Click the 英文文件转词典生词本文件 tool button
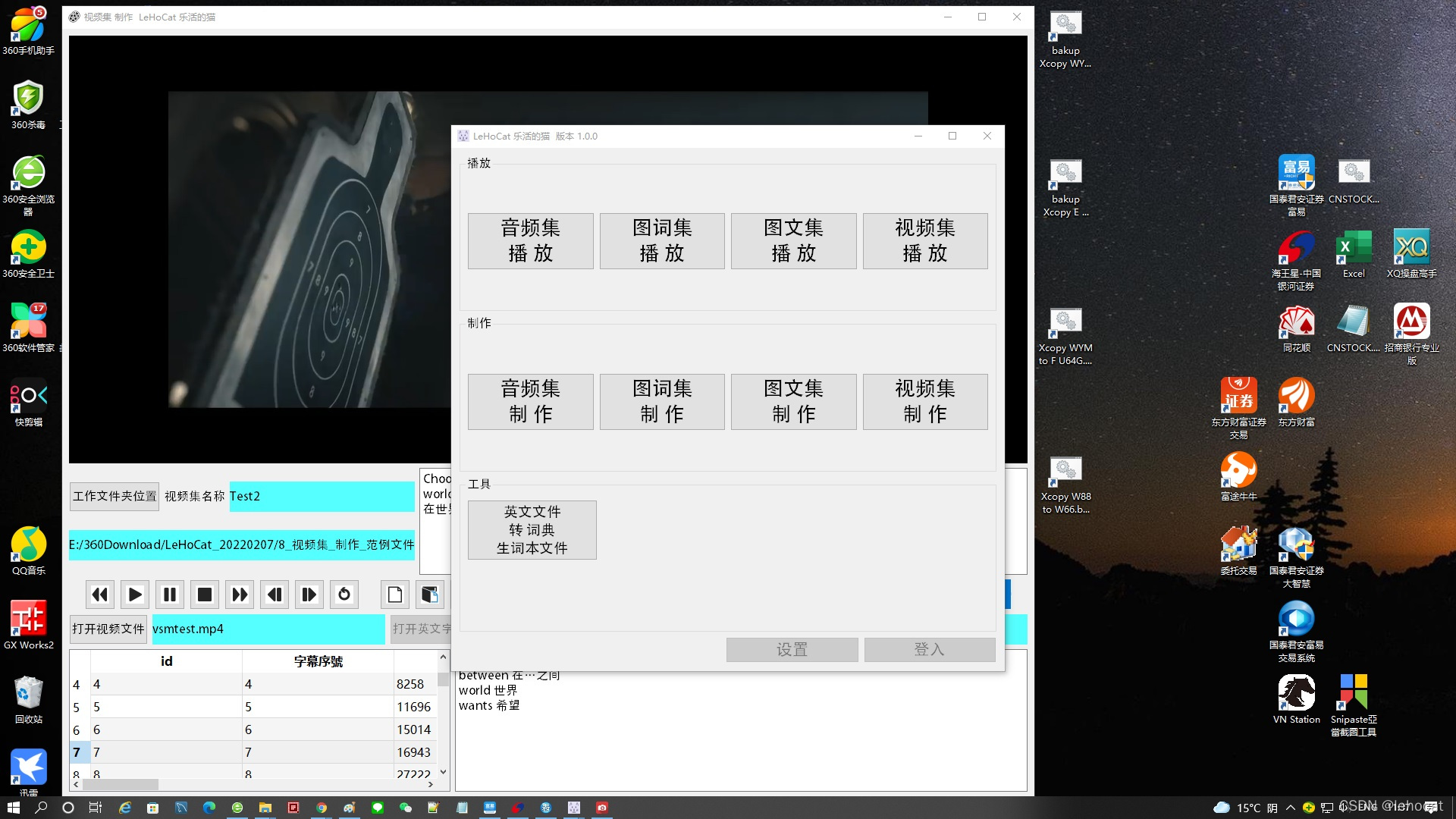This screenshot has width=1456, height=819. [x=532, y=529]
